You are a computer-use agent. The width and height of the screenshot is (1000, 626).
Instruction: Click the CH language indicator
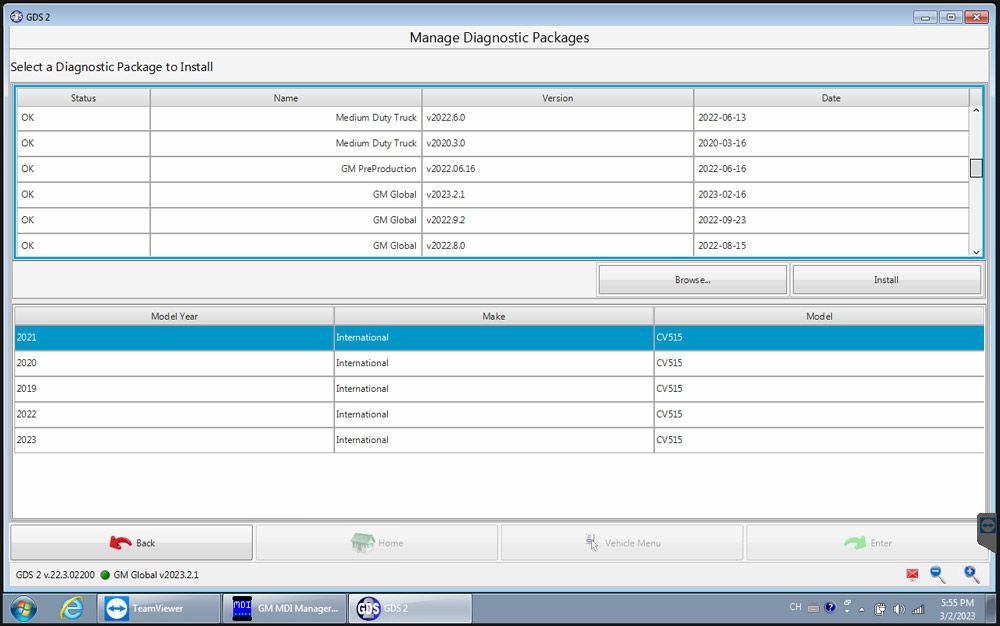(795, 607)
